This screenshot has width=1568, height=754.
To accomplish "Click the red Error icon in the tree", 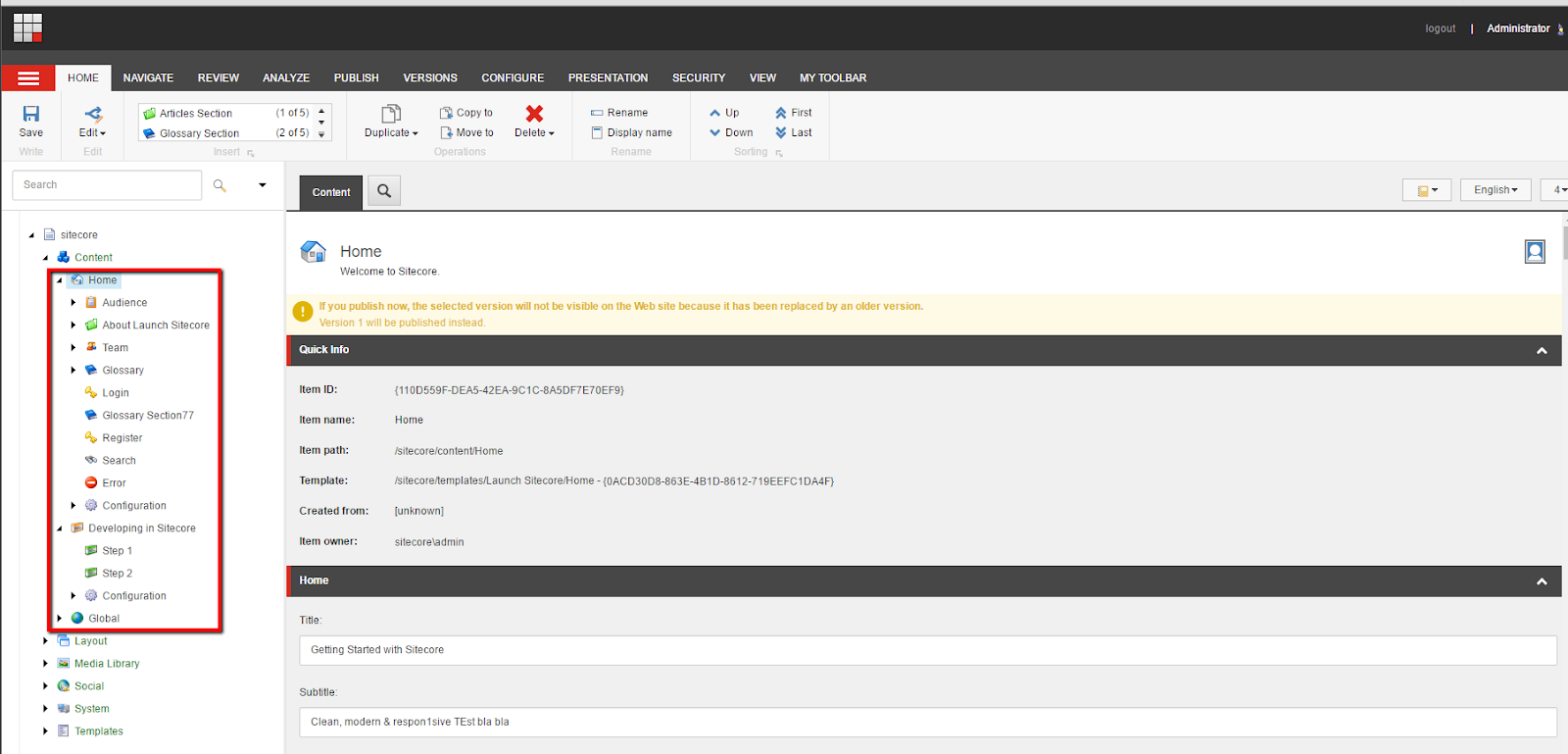I will tap(91, 482).
